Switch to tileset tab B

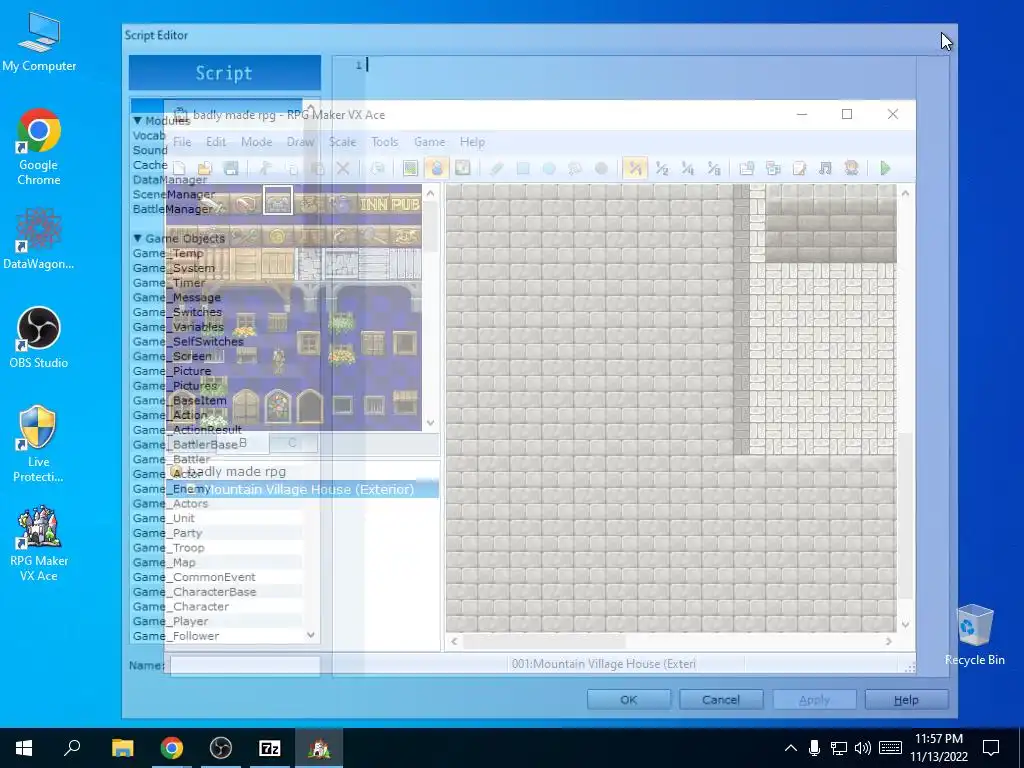[x=242, y=443]
